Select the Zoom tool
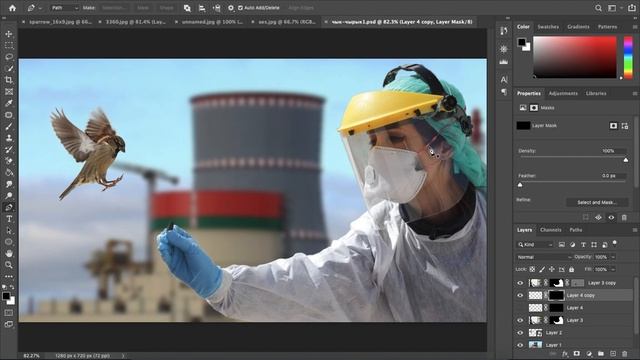Image resolution: width=640 pixels, height=360 pixels. 9,265
